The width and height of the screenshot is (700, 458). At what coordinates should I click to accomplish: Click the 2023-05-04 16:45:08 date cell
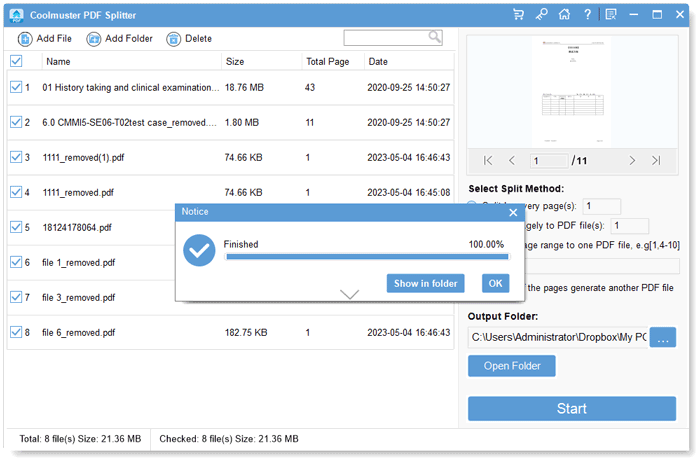coord(408,192)
